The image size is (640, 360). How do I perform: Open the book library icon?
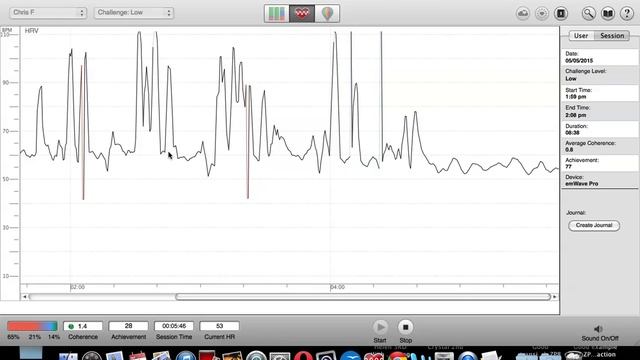[x=608, y=13]
